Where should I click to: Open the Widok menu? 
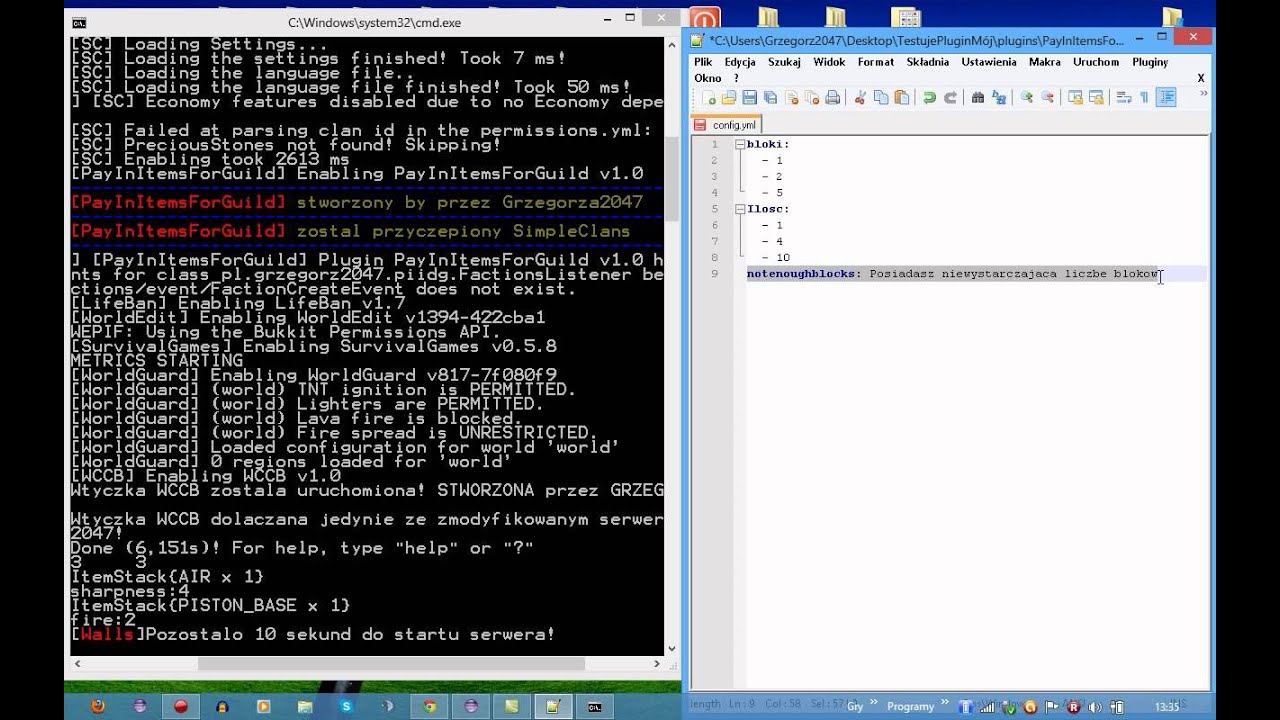coord(829,62)
